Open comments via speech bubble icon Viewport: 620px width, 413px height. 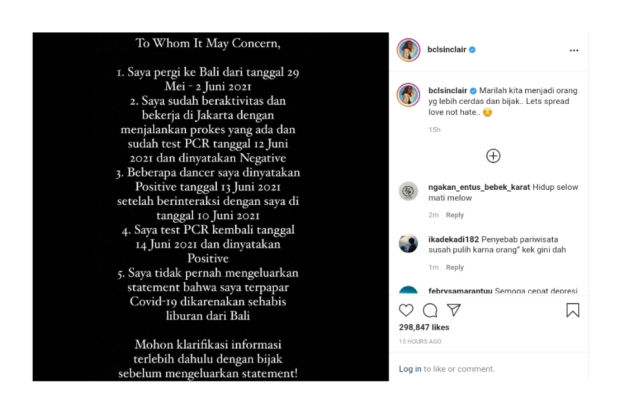(x=430, y=311)
